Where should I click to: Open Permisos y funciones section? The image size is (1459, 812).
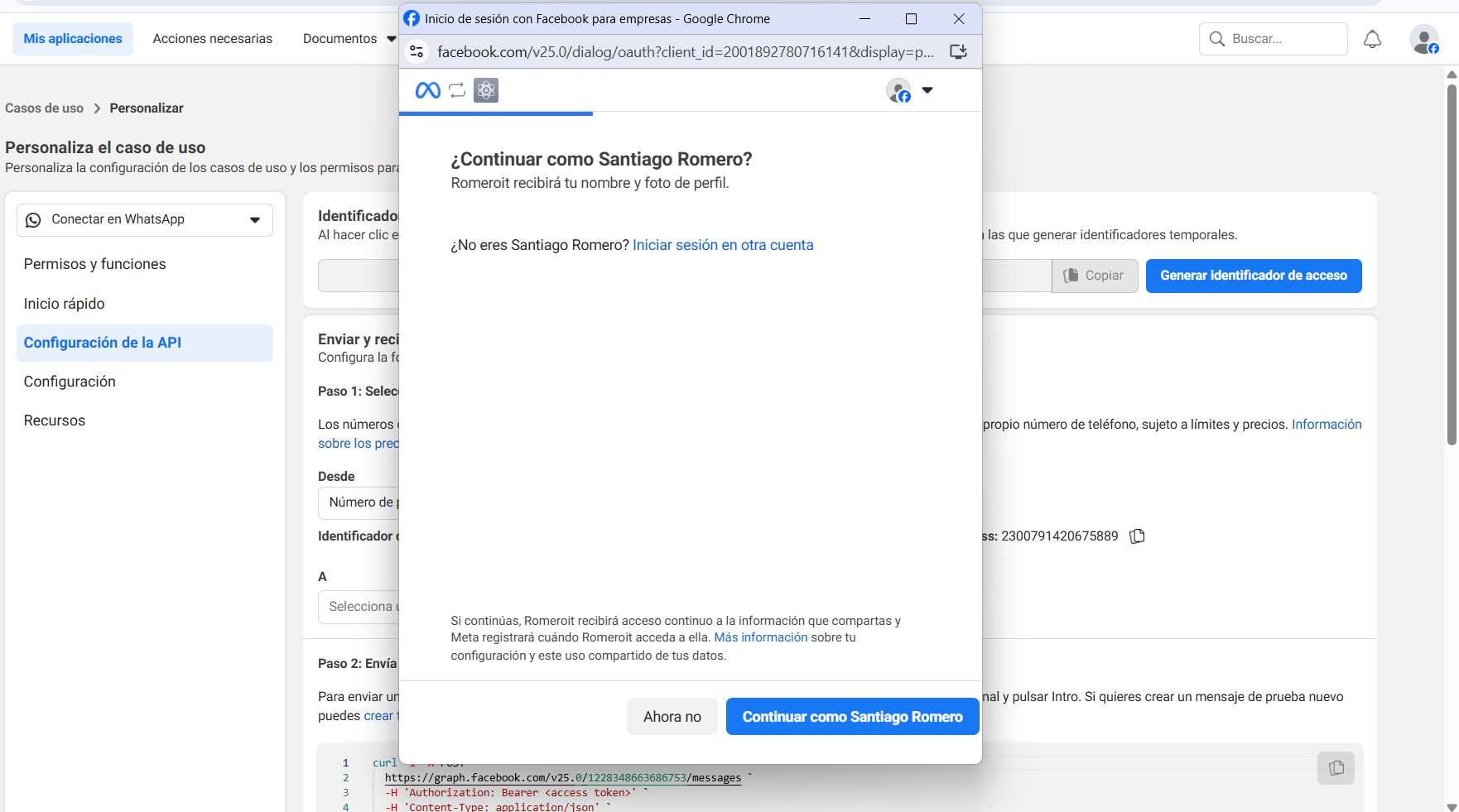click(145, 264)
